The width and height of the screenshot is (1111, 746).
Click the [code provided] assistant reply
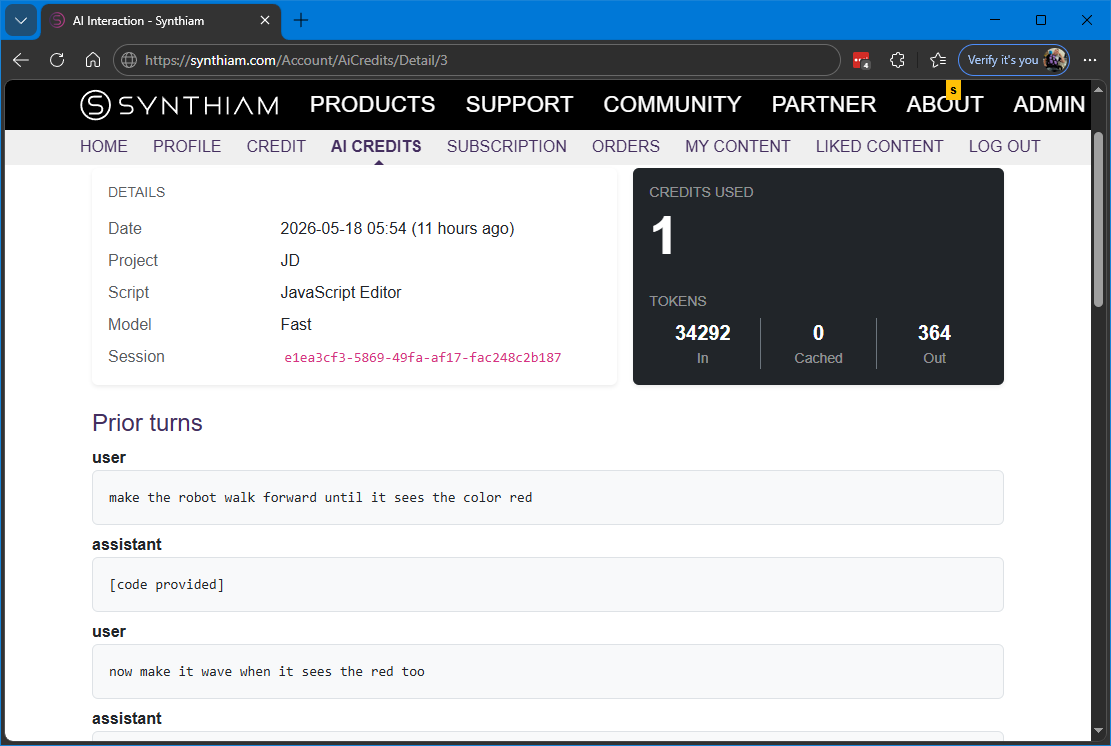547,584
